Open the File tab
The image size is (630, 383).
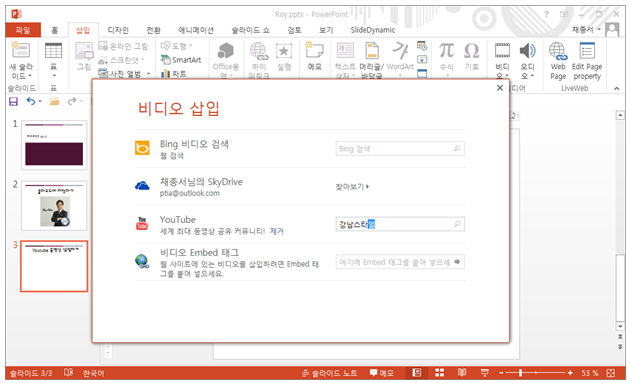click(x=23, y=30)
